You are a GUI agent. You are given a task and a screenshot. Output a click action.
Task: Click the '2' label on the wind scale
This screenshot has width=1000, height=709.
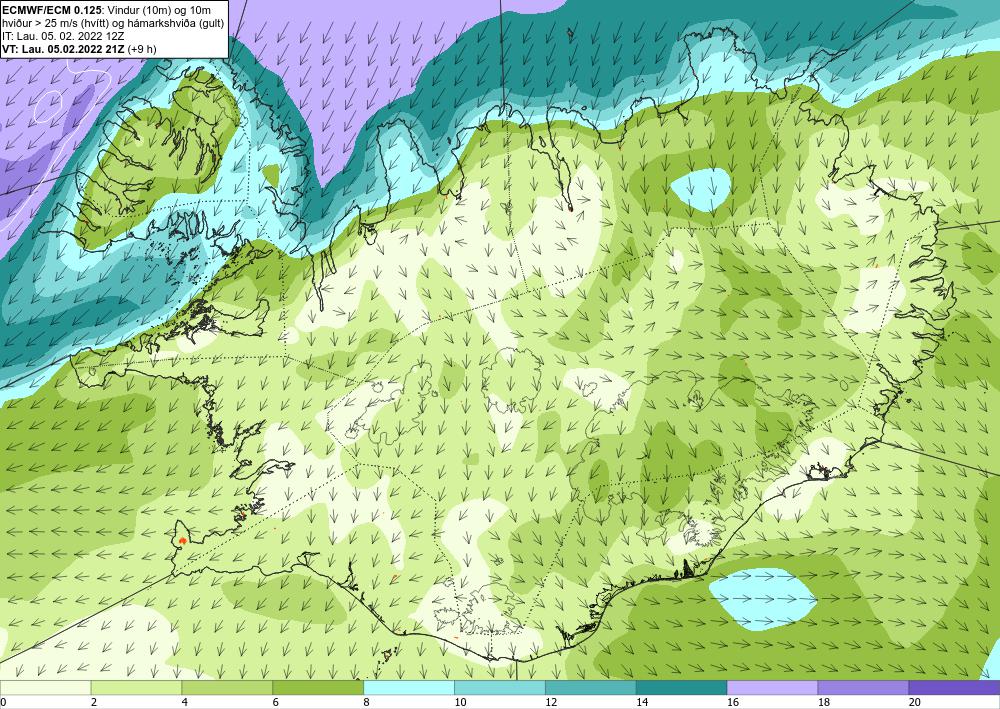click(x=94, y=703)
